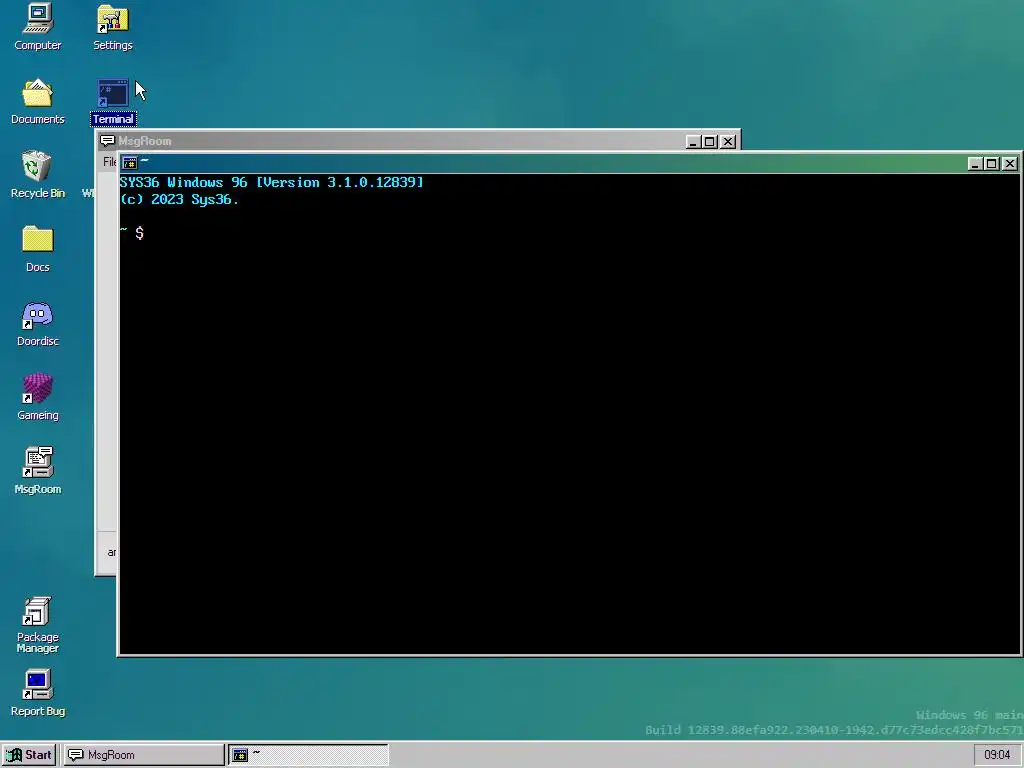Click the 'SYS36 Windows 96' version text
The height and width of the screenshot is (768, 1024).
click(272, 182)
